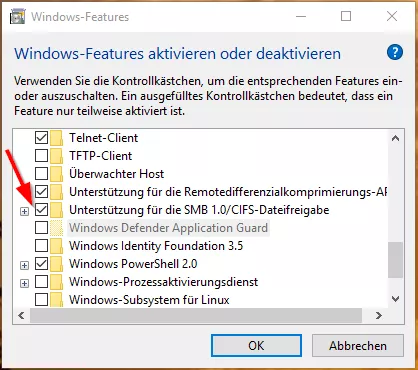Click the Windows-Features title bar icon
The height and width of the screenshot is (370, 418).
18,16
